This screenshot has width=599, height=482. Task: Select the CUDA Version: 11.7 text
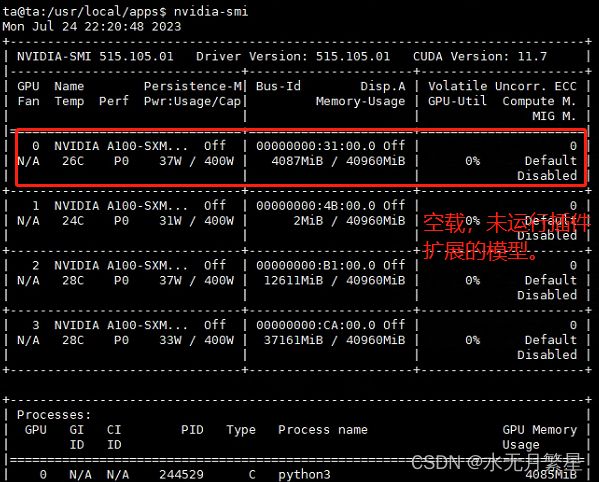pos(480,57)
